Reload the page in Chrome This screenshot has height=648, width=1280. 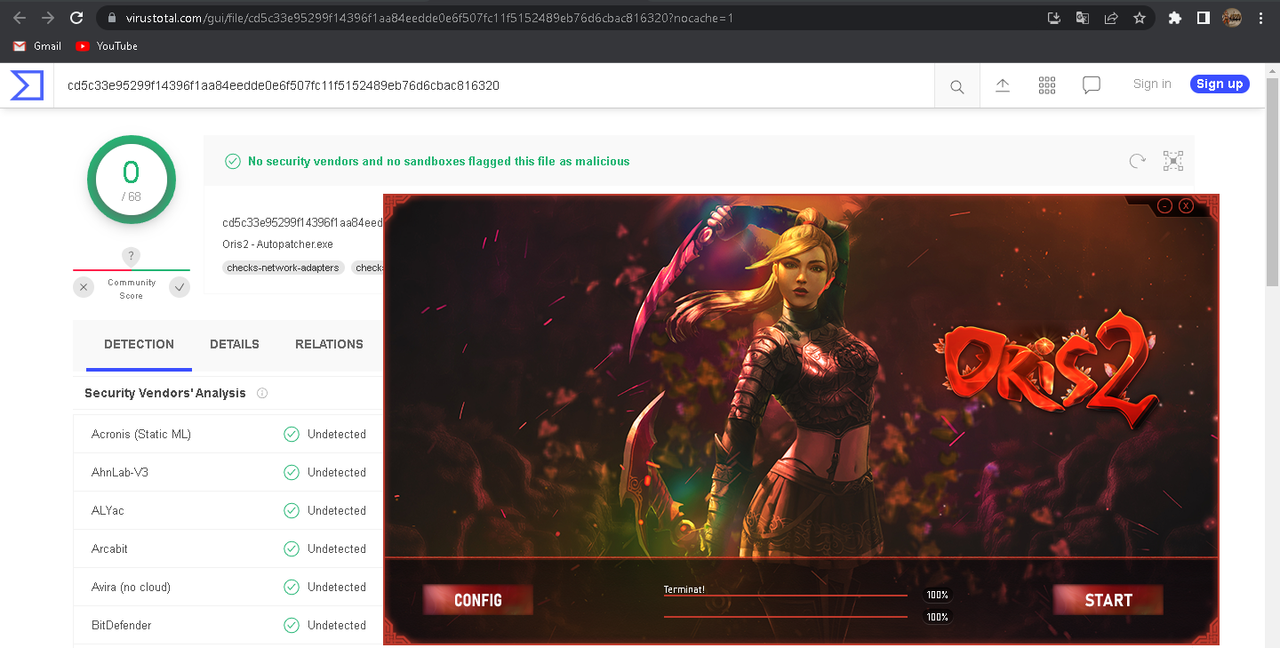coord(77,18)
